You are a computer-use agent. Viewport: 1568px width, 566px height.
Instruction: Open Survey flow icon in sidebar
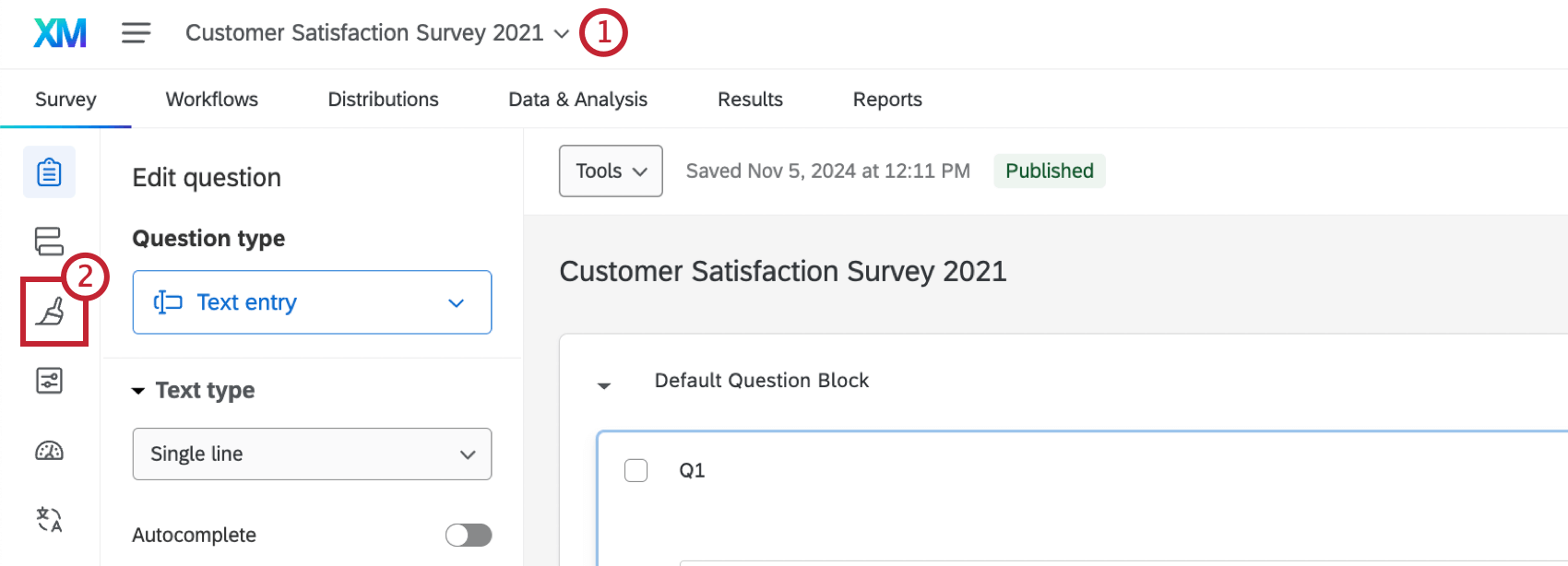click(x=49, y=242)
